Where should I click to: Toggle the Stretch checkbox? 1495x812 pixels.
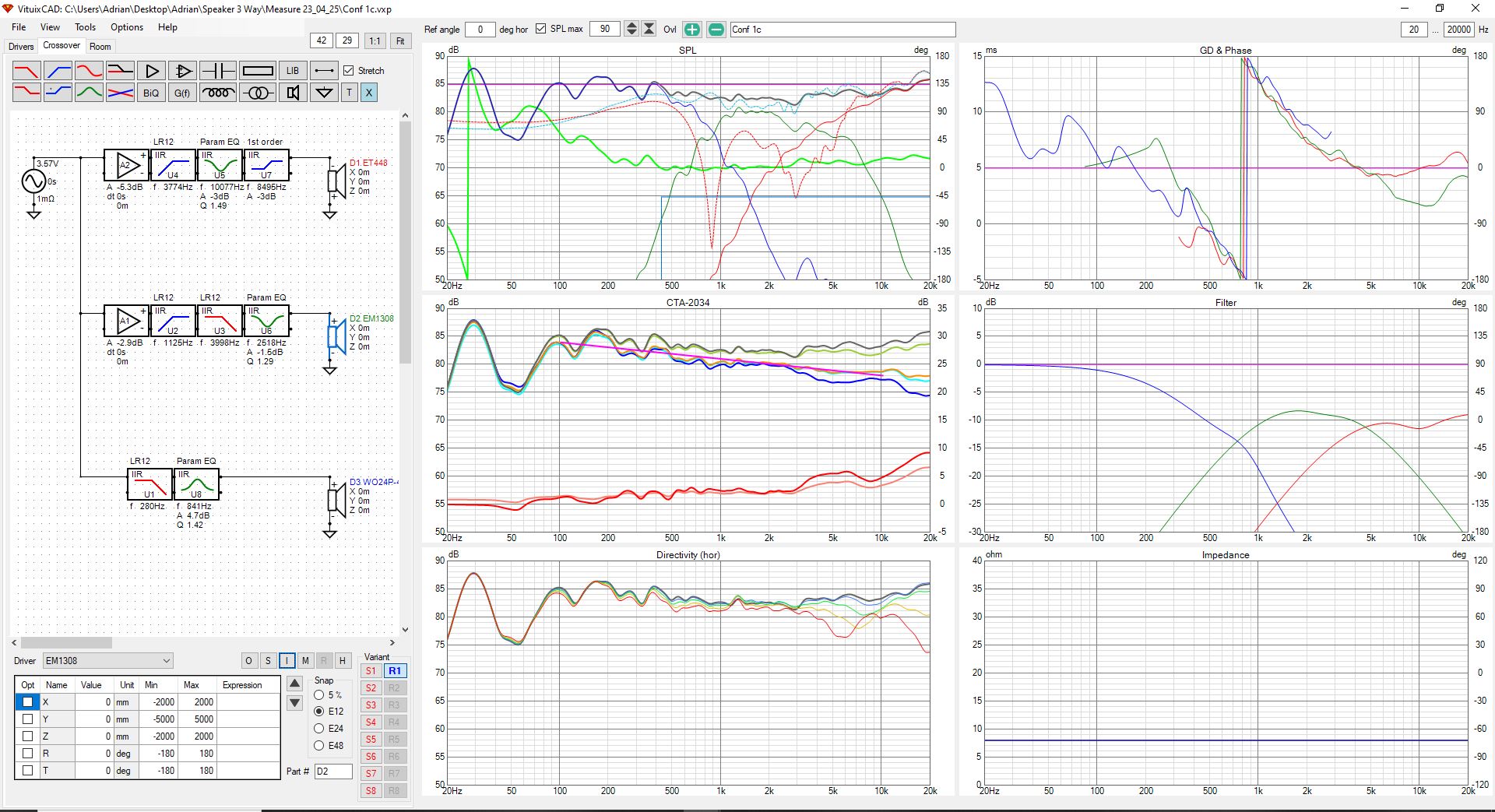[349, 71]
